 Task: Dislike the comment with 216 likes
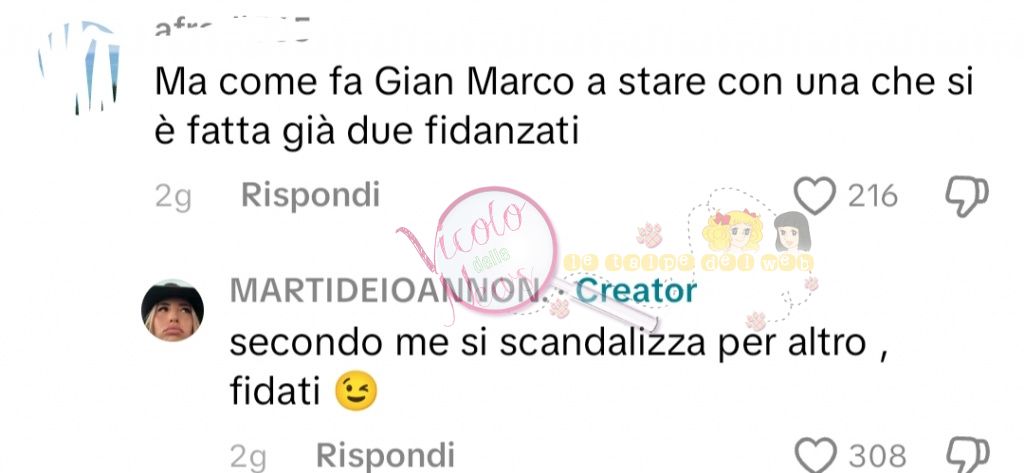click(x=967, y=197)
